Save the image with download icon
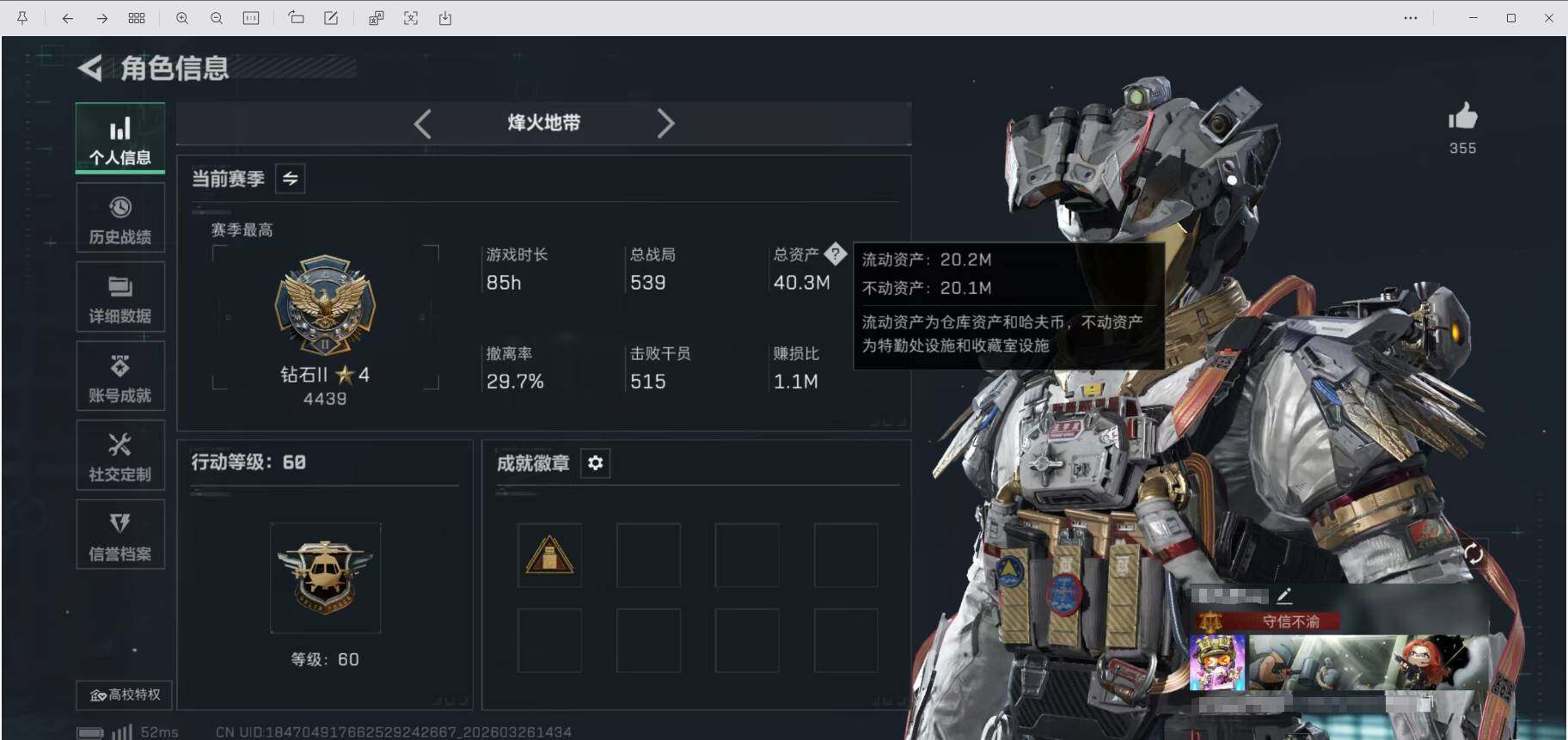Screen dimensions: 1568x740 445,18
